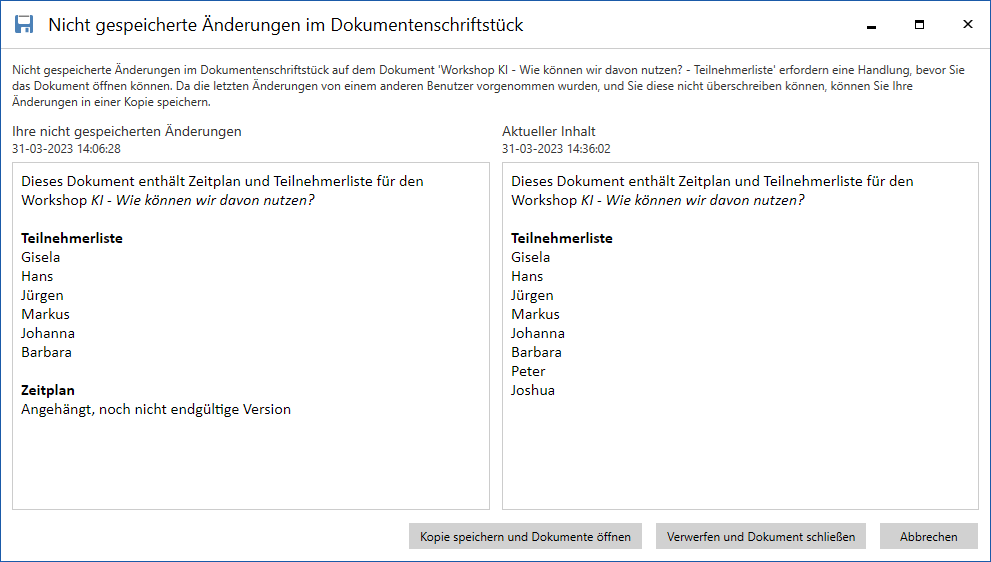Click 'Markus' in unsaved changes pane
Screen dimensions: 991x562
(x=46, y=314)
